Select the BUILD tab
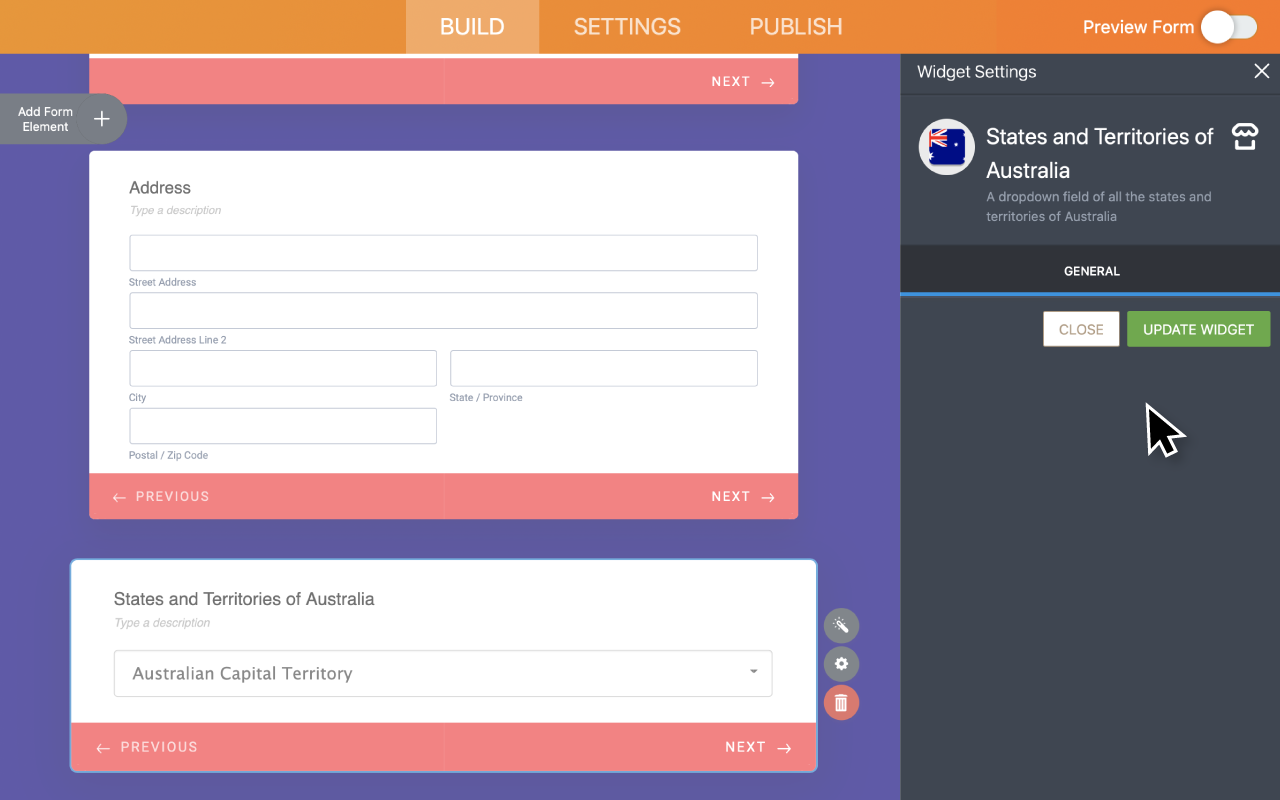This screenshot has width=1280, height=800. coord(472,27)
